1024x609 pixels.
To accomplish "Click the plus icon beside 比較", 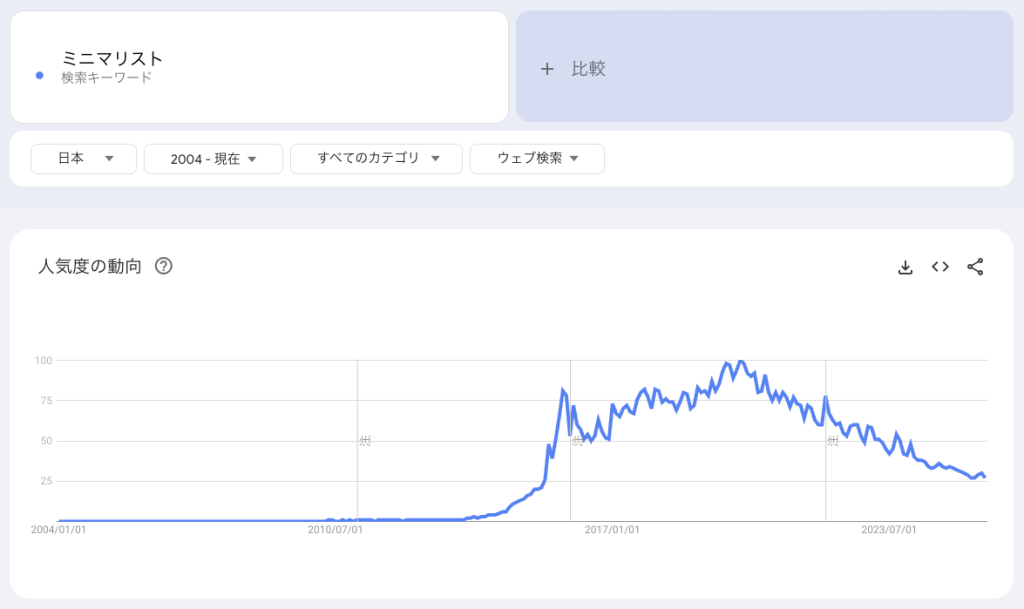I will pyautogui.click(x=547, y=69).
